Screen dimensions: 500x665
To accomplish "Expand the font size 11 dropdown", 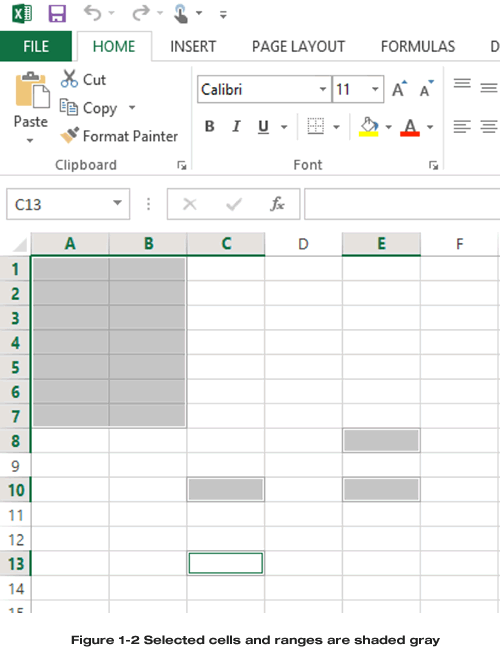I will point(375,89).
